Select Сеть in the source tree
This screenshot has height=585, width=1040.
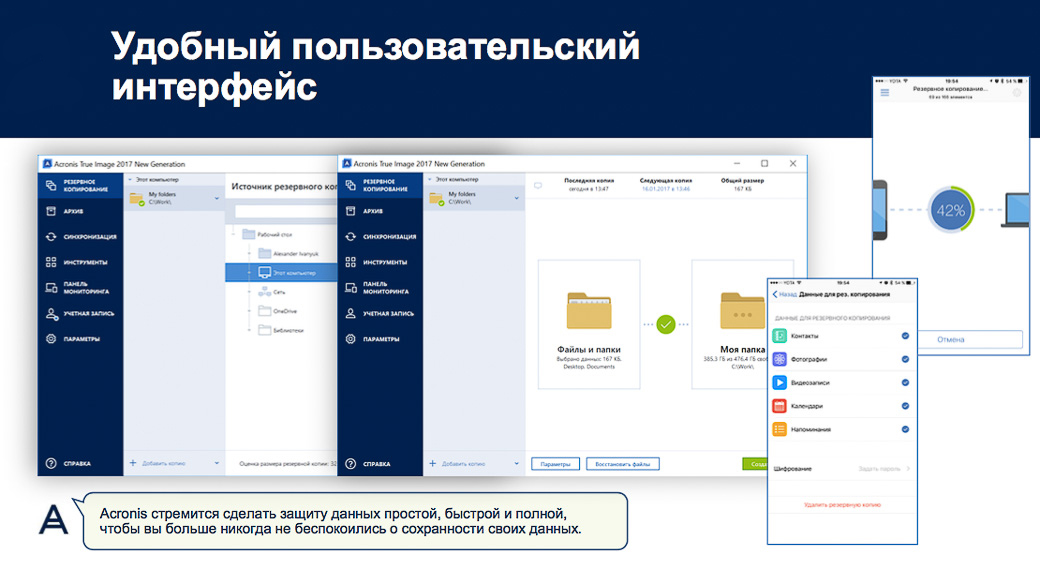pyautogui.click(x=272, y=292)
